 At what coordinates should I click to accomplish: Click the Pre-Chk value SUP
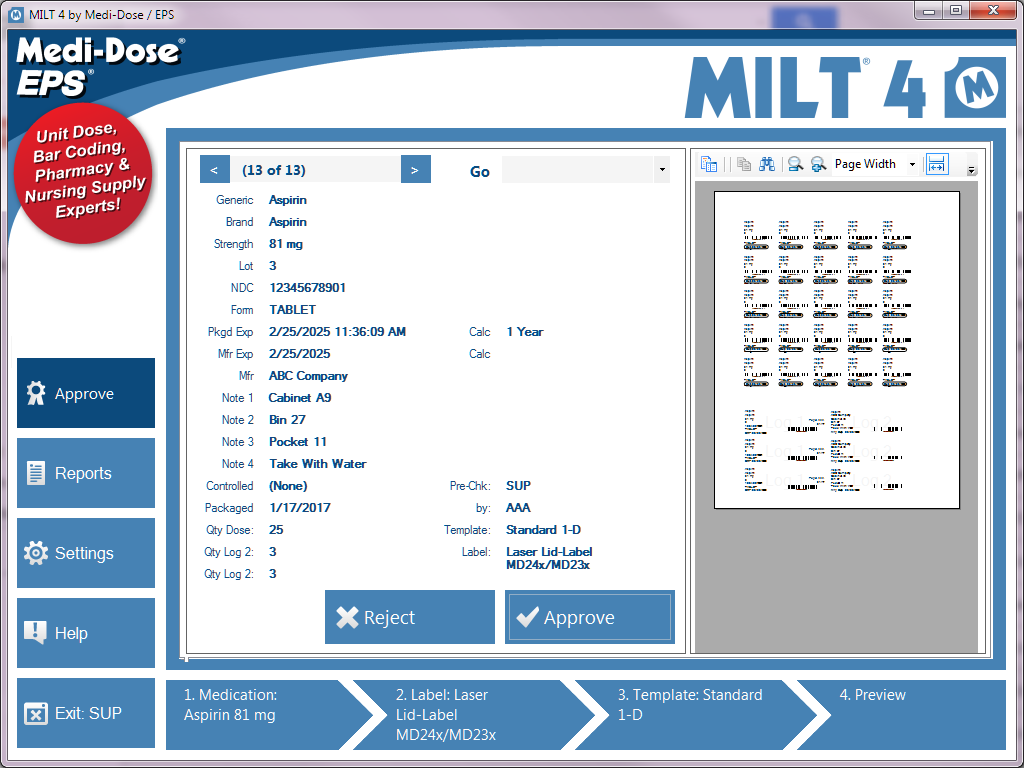519,486
